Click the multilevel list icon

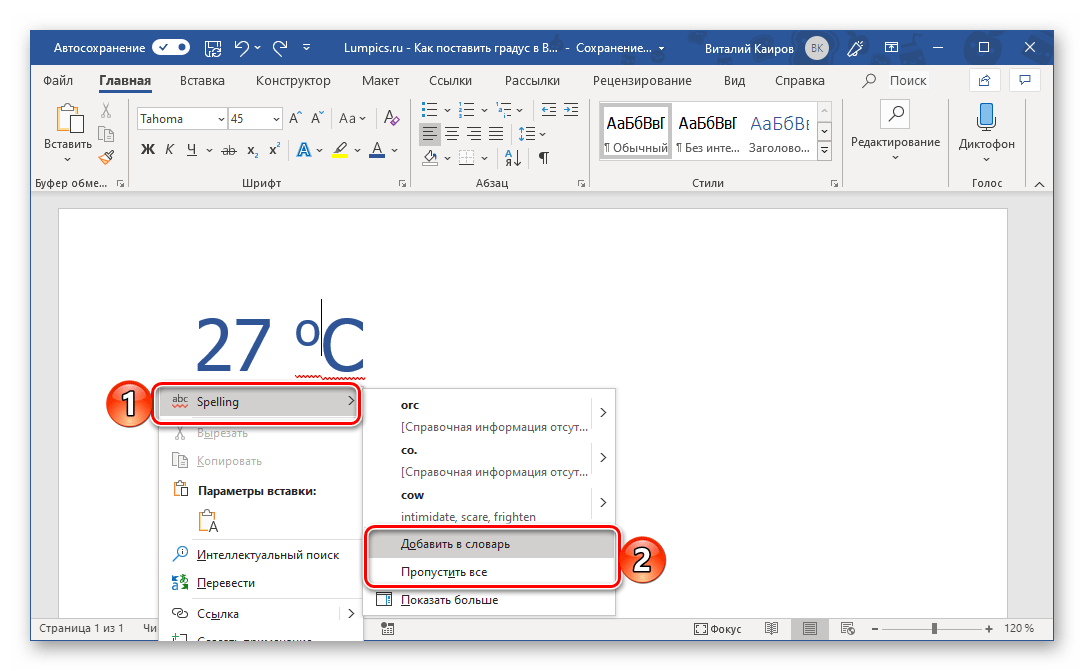[x=504, y=110]
